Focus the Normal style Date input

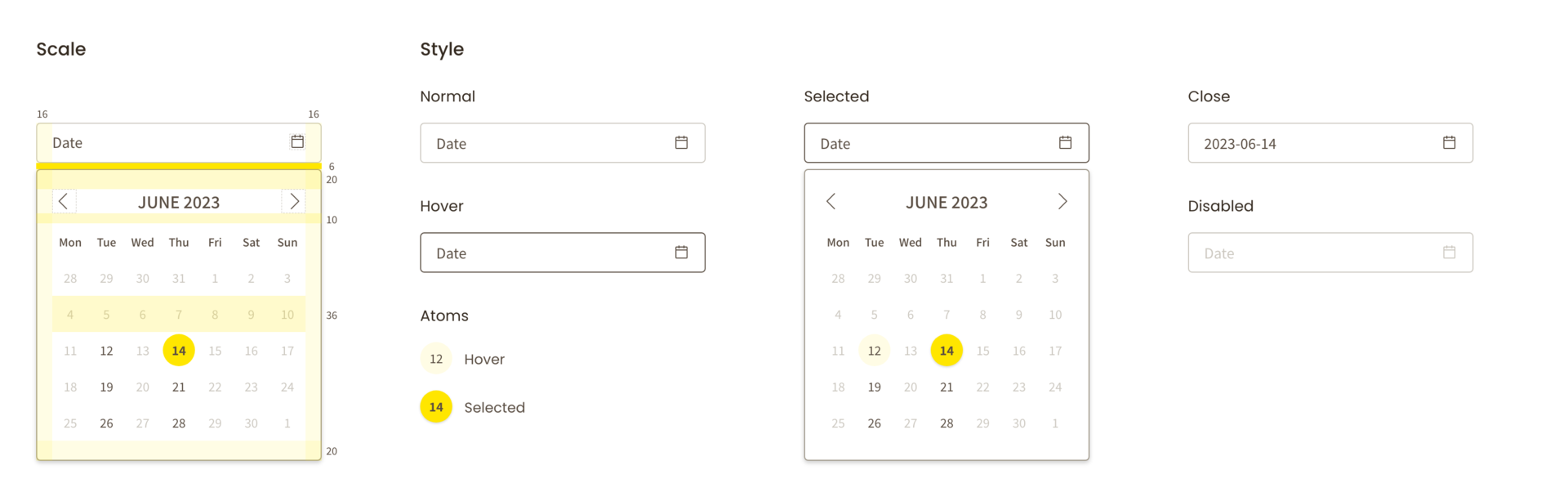pyautogui.click(x=563, y=143)
